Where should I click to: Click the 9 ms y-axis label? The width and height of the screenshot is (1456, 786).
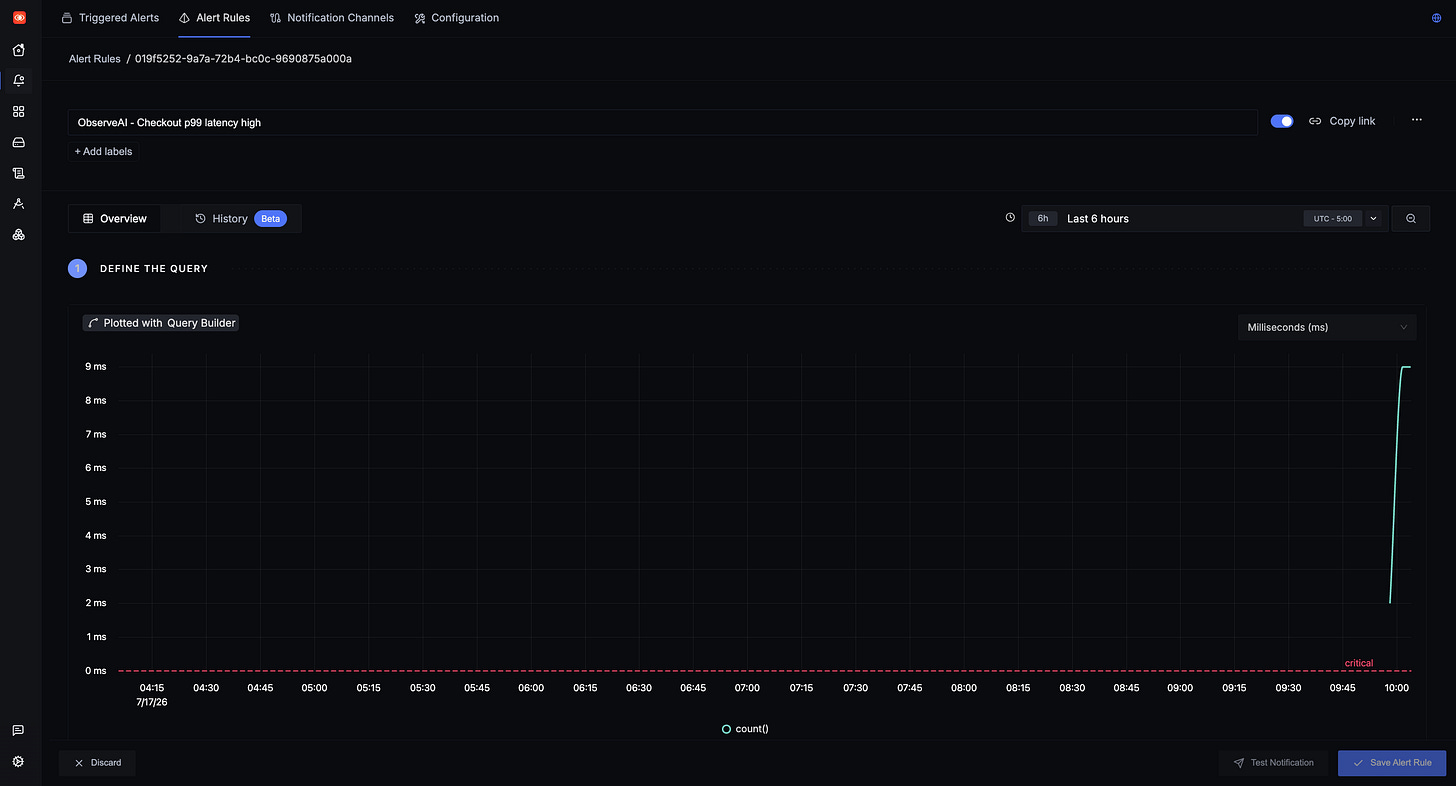(x=95, y=366)
